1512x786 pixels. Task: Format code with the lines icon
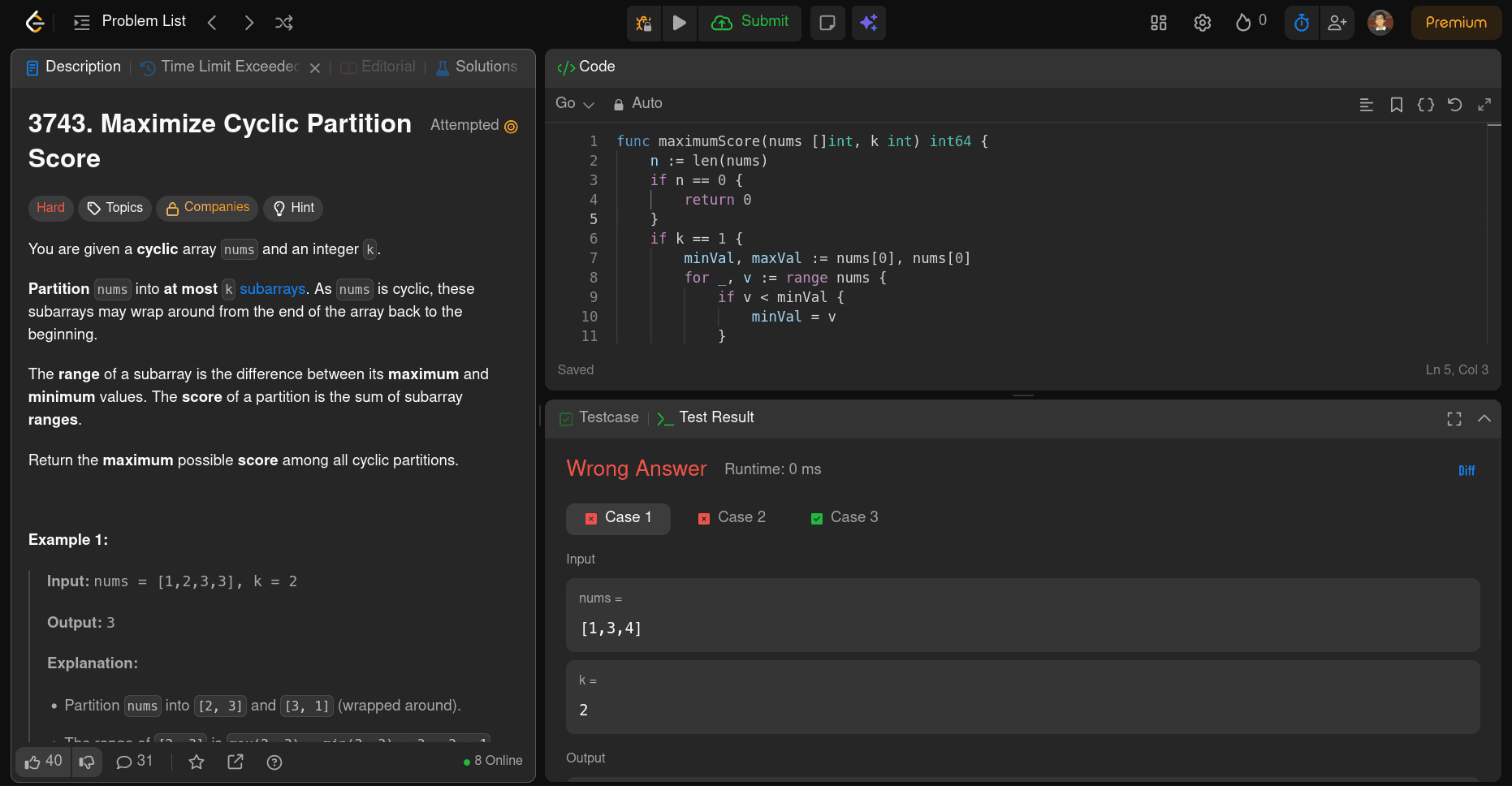[1366, 105]
